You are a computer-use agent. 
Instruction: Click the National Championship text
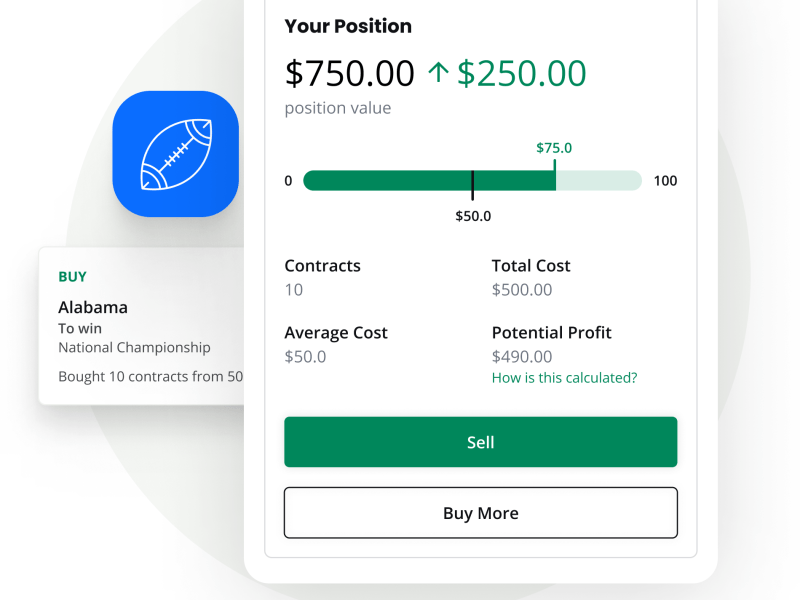coord(134,347)
